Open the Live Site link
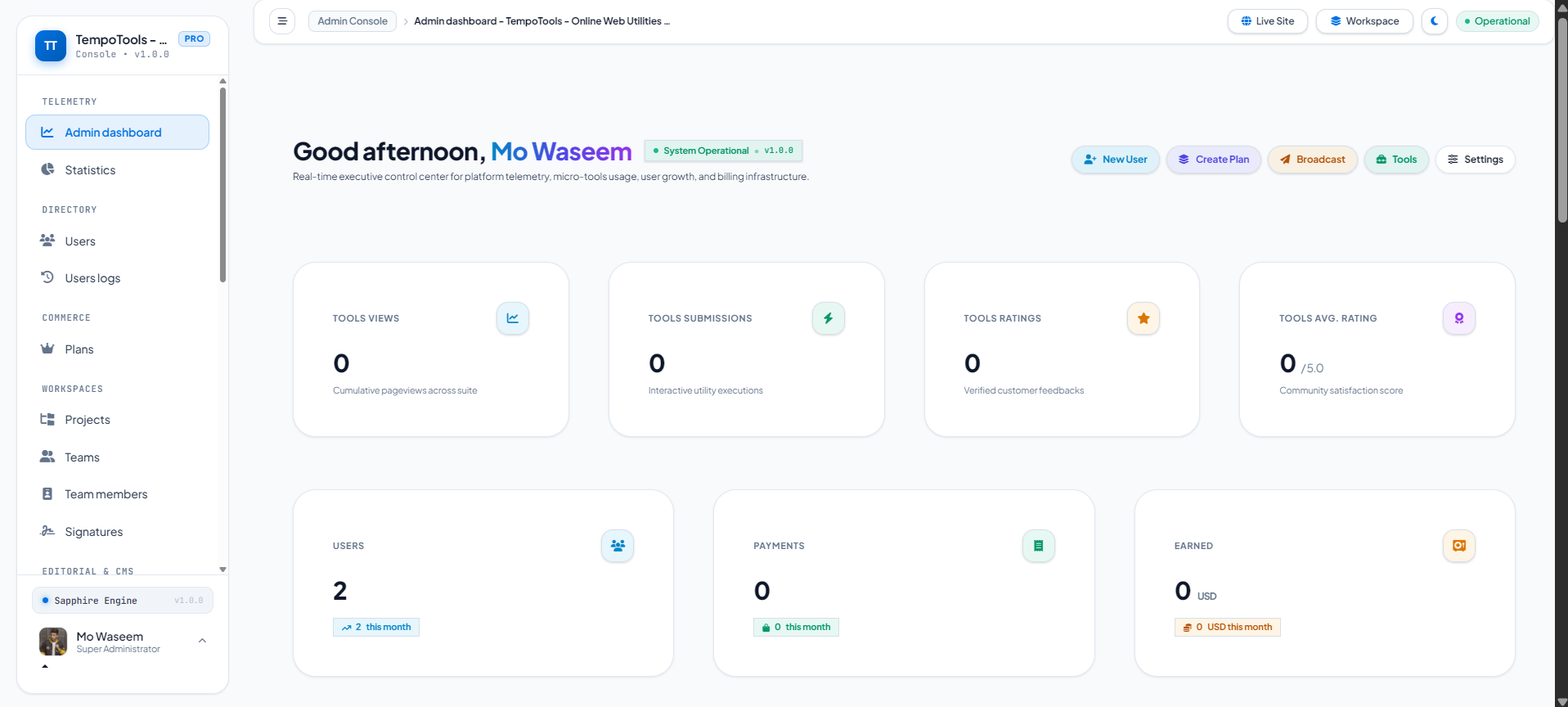Screen dimensions: 1568x707 (1268, 21)
